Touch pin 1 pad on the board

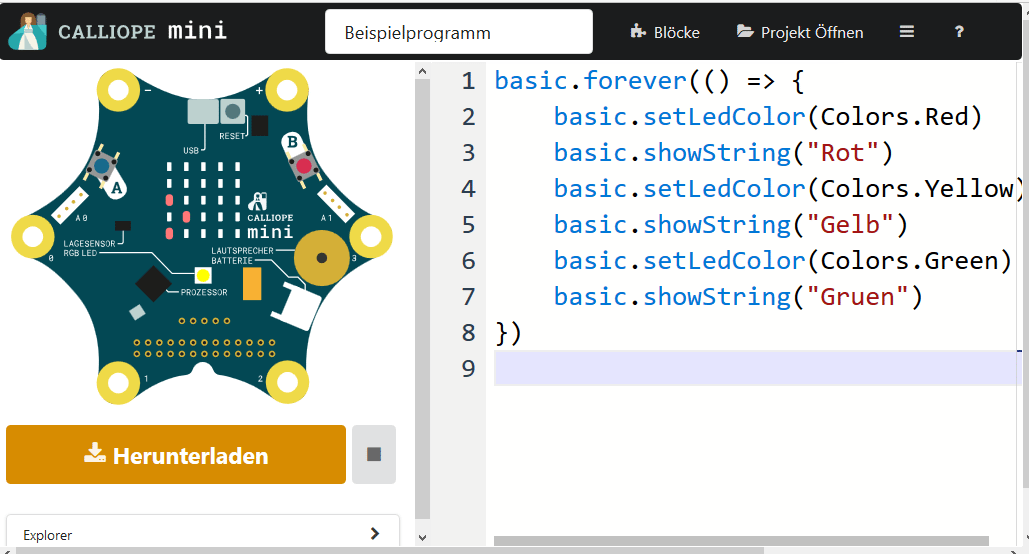[x=119, y=383]
